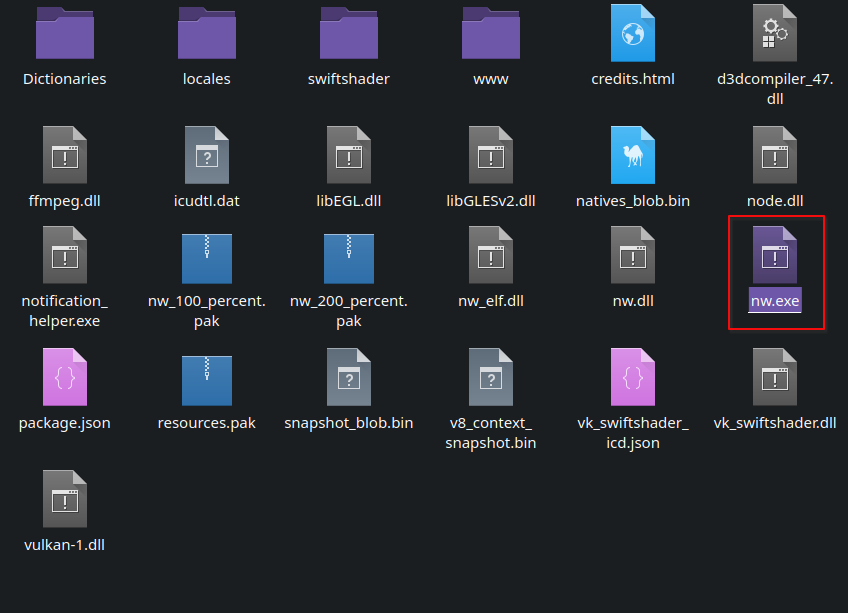The height and width of the screenshot is (613, 848).
Task: Click the "nw_200_percent.pak" file name
Action: (x=349, y=311)
